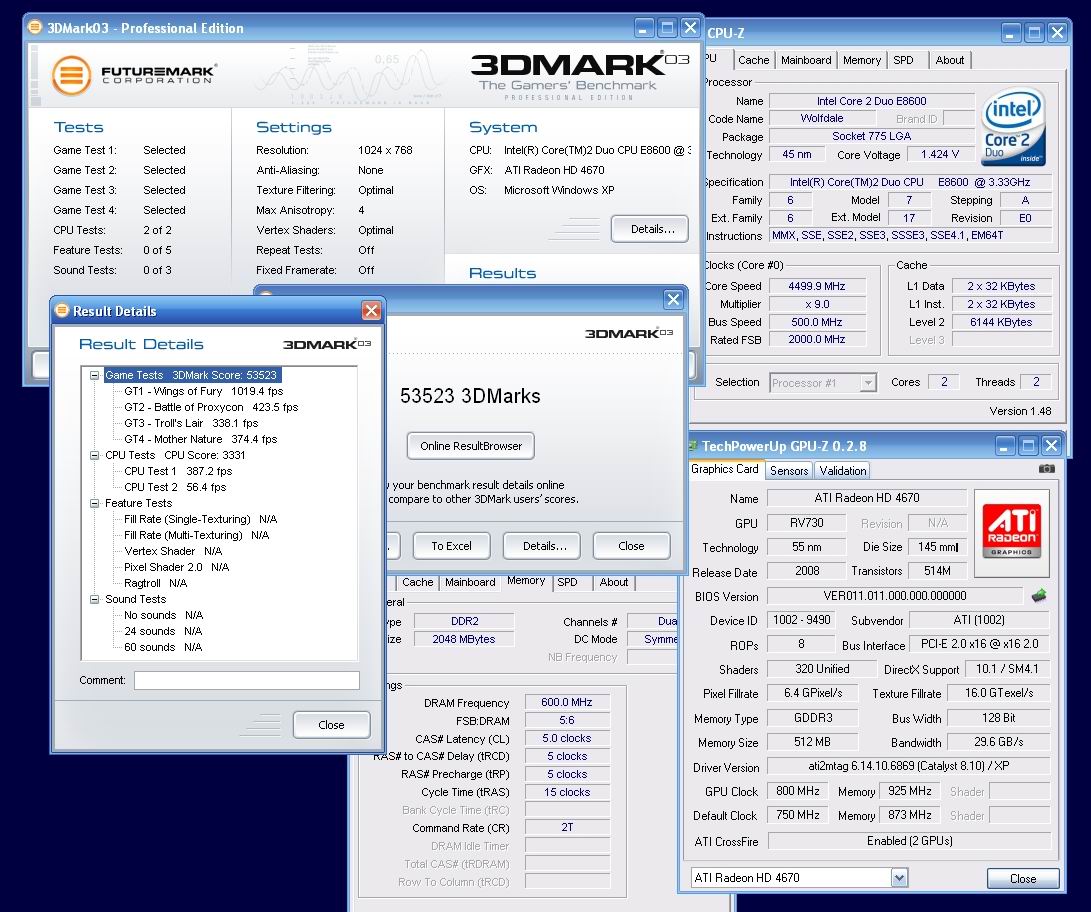Select GT3 - Troll's Lair result row
The width and height of the screenshot is (1091, 912).
191,423
